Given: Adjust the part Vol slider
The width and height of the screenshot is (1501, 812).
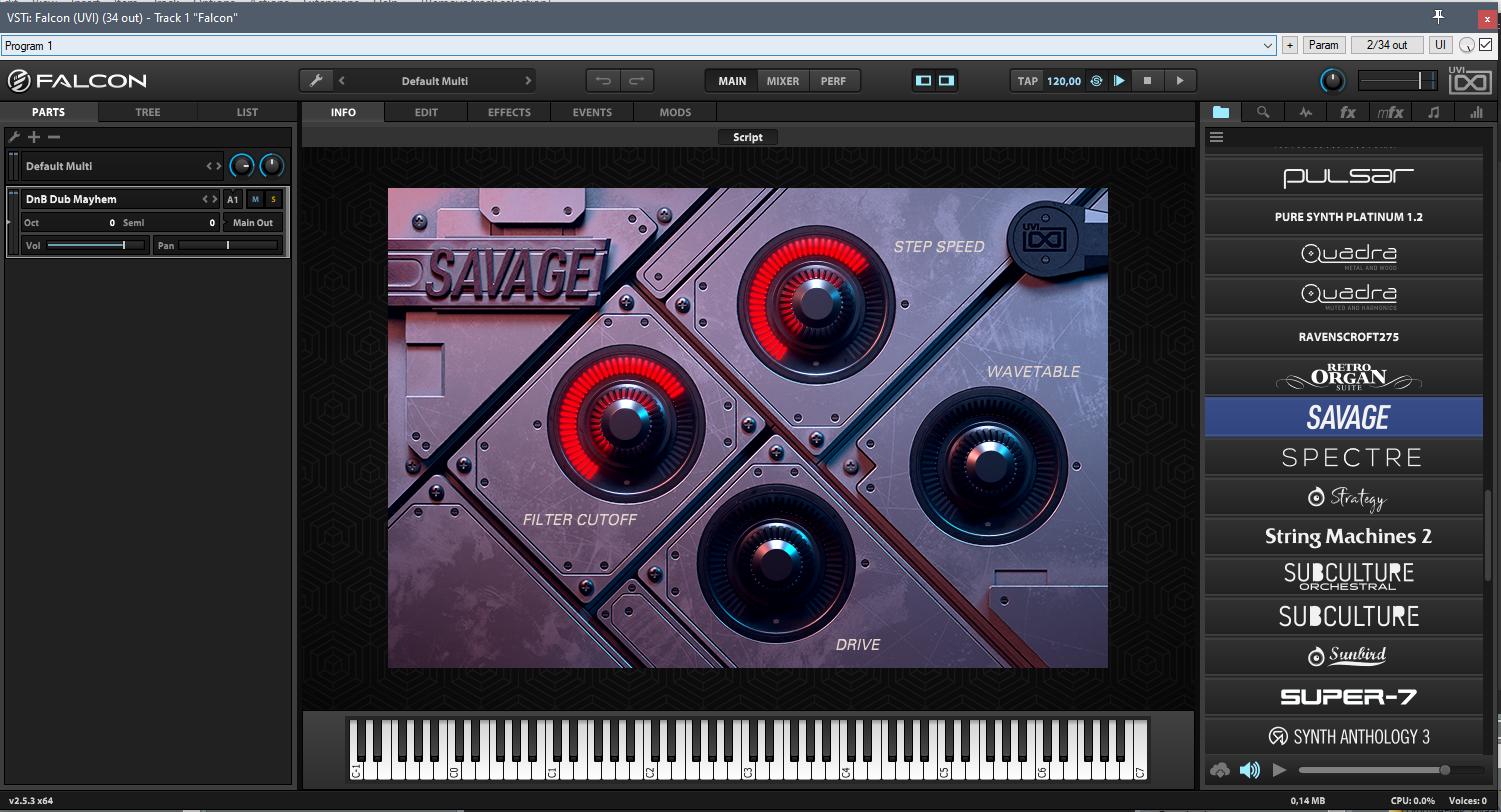Looking at the screenshot, I should [95, 245].
